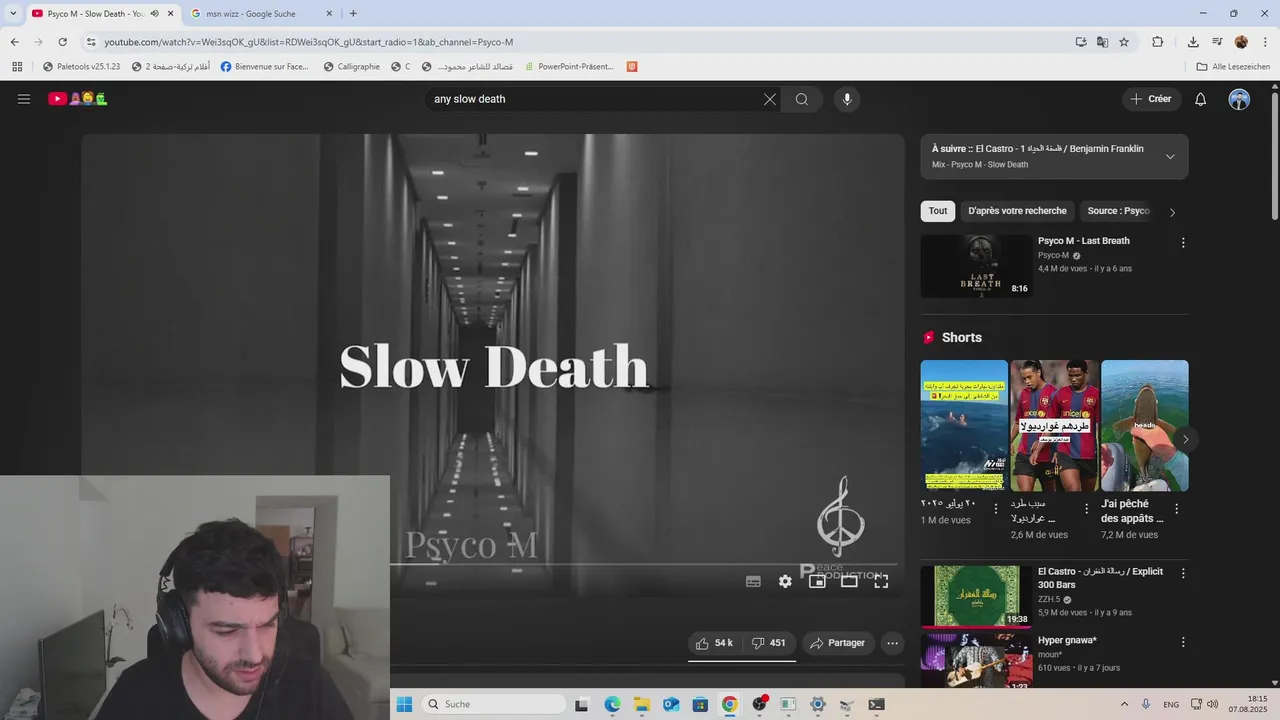Open File Explorer from the taskbar

[642, 704]
